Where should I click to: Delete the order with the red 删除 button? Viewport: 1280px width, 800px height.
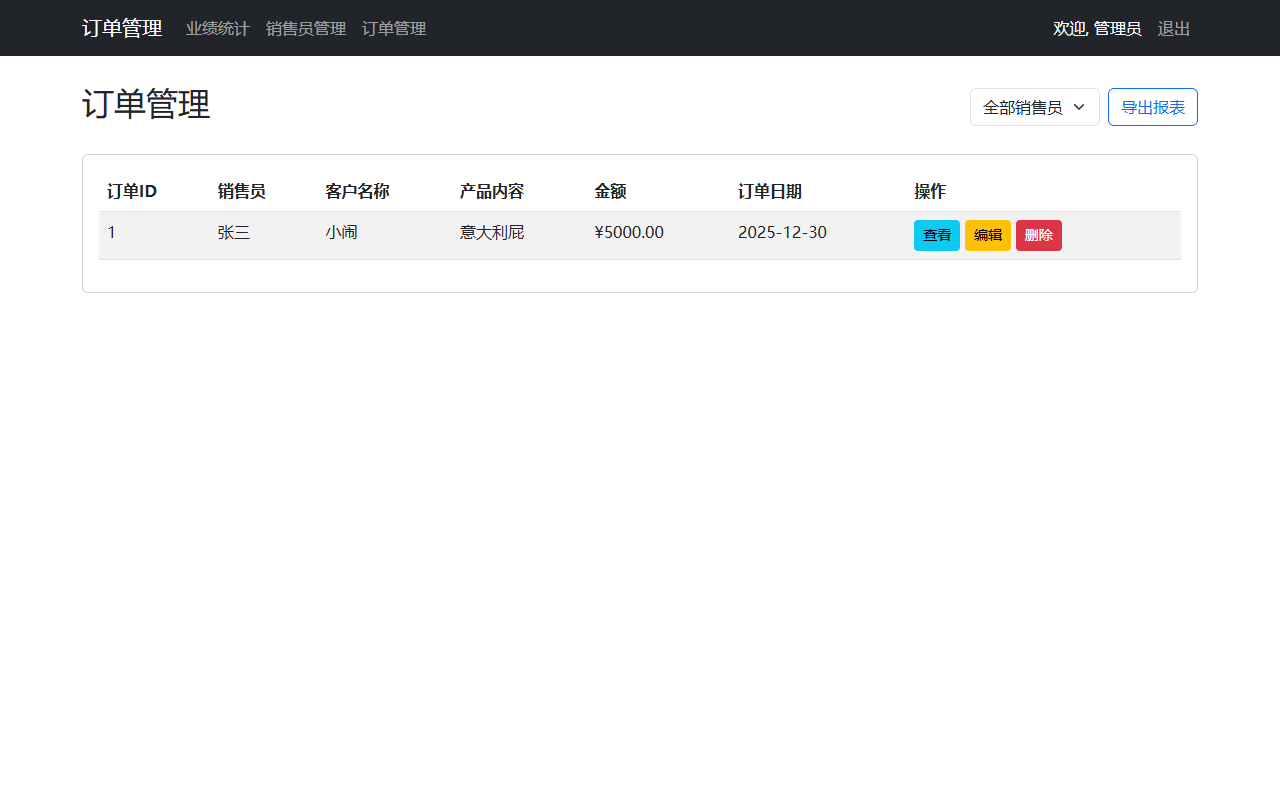tap(1038, 235)
